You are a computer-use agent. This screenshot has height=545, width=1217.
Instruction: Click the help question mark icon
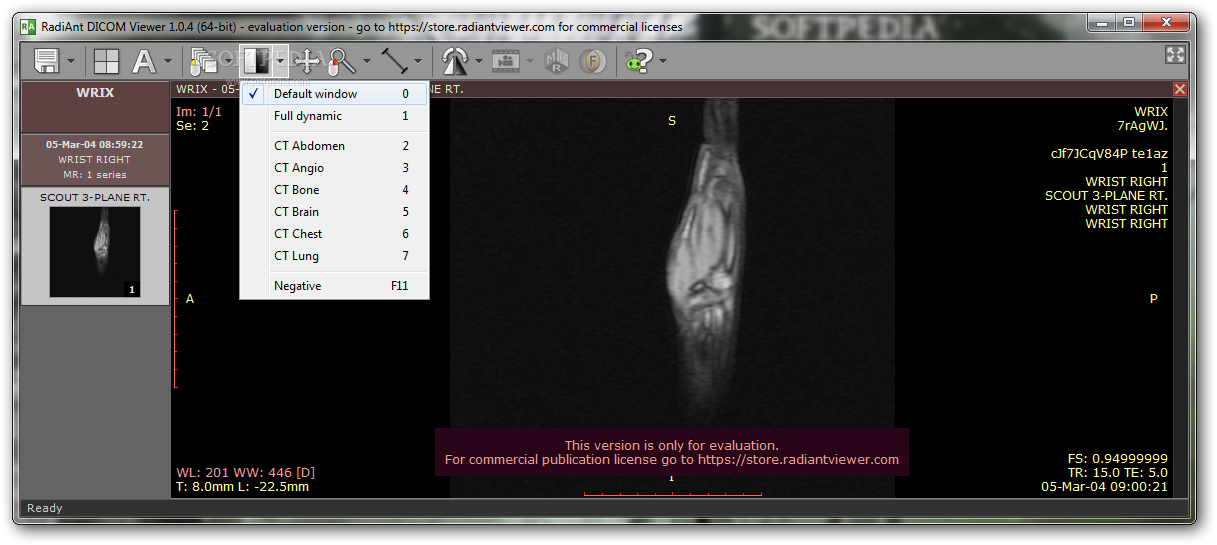click(x=639, y=61)
